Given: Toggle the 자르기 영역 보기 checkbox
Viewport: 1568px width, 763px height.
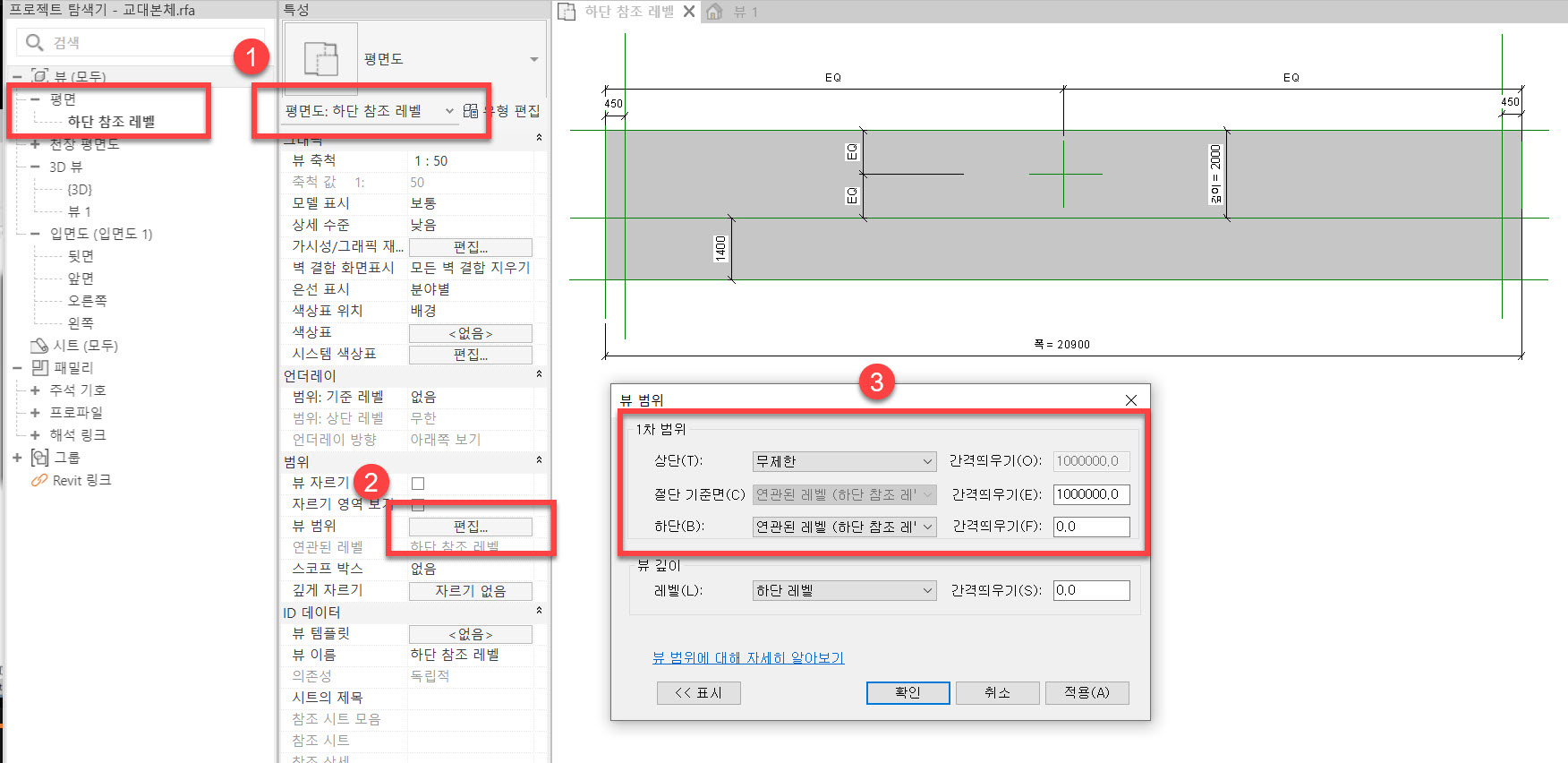Looking at the screenshot, I should (418, 505).
